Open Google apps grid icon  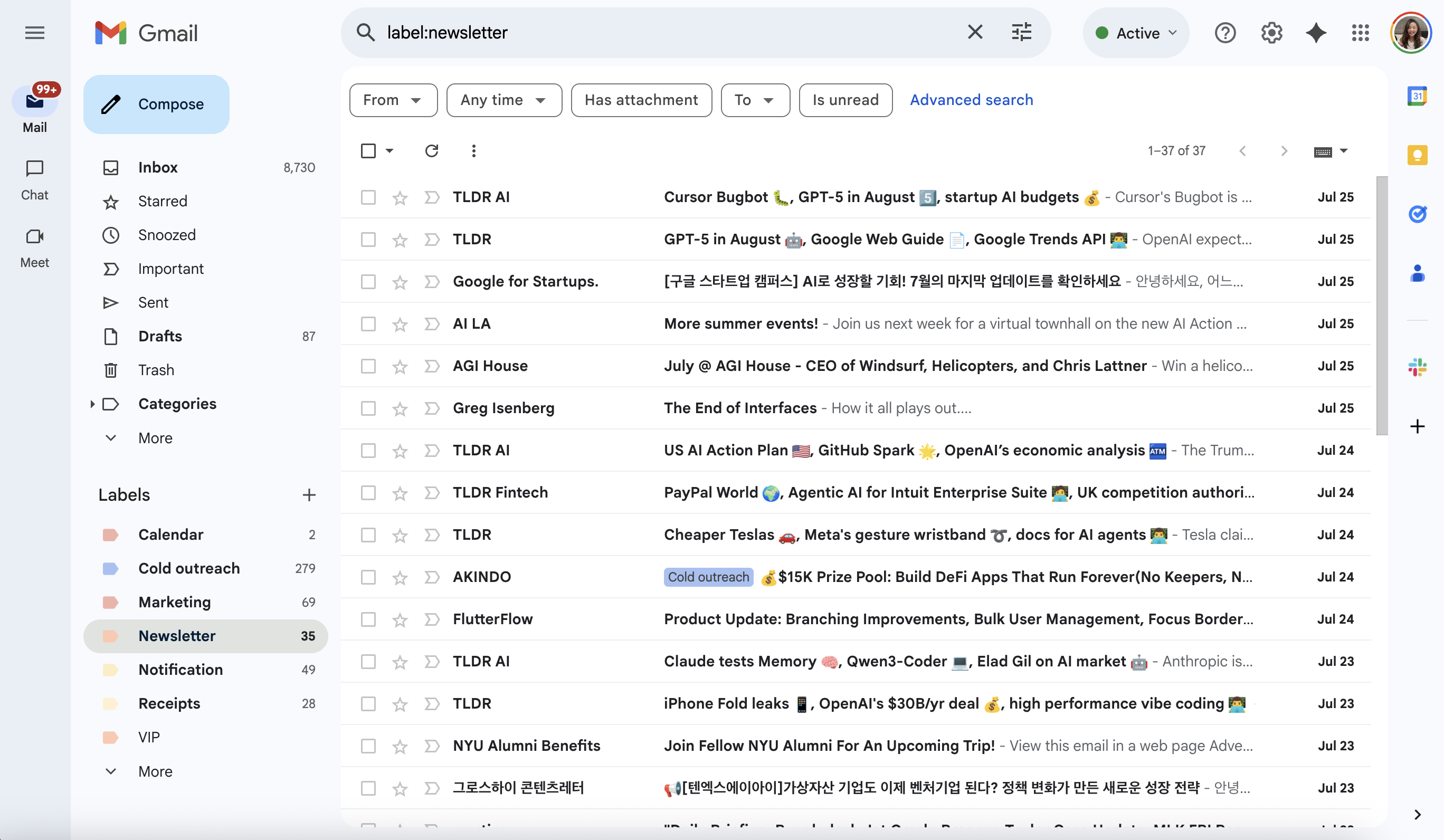pyautogui.click(x=1360, y=33)
